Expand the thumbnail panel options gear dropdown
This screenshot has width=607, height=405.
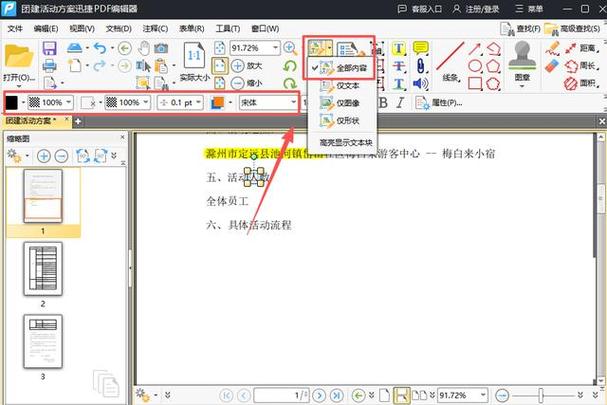27,156
